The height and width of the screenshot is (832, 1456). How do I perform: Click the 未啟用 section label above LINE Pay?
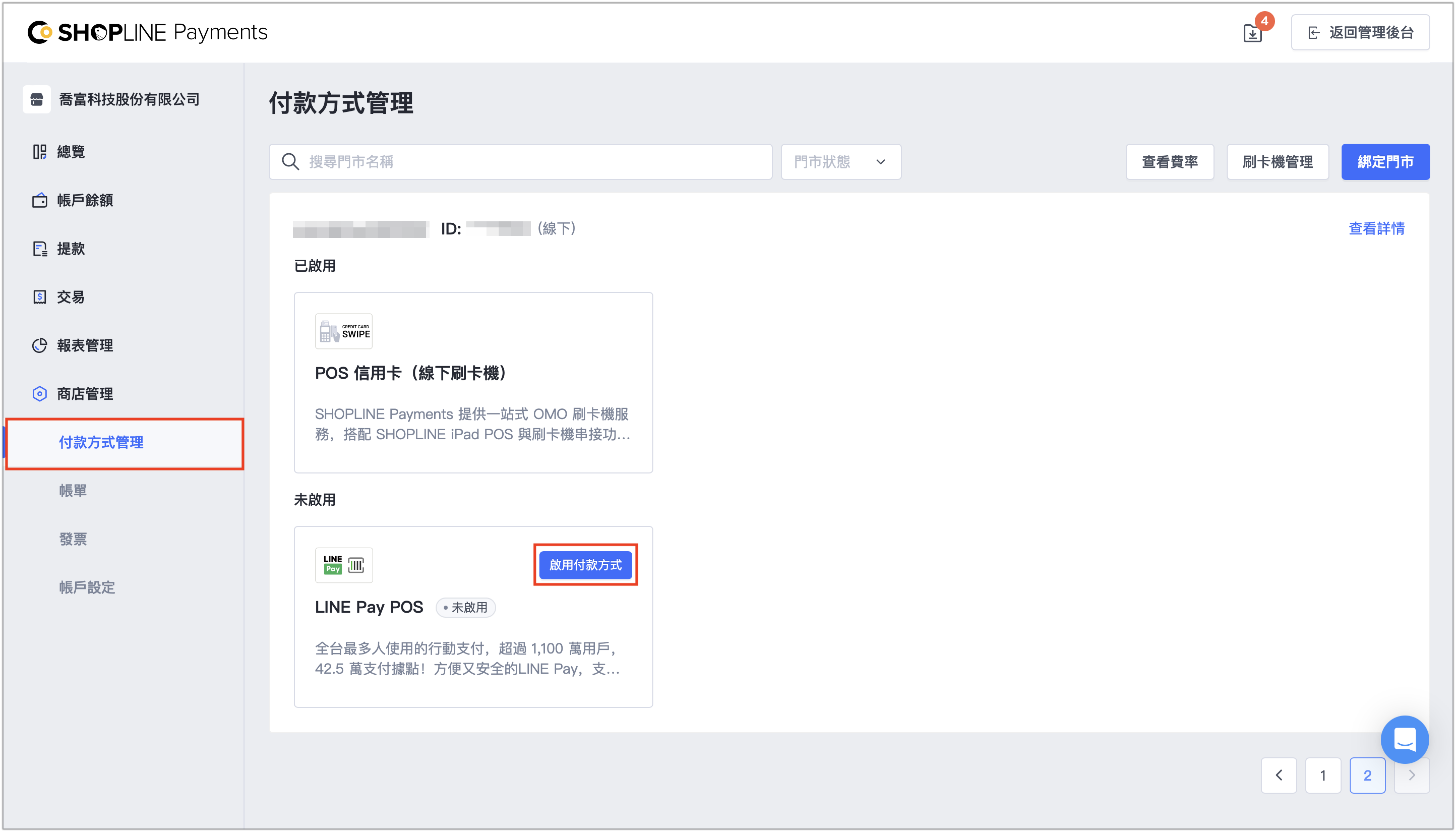[x=315, y=500]
